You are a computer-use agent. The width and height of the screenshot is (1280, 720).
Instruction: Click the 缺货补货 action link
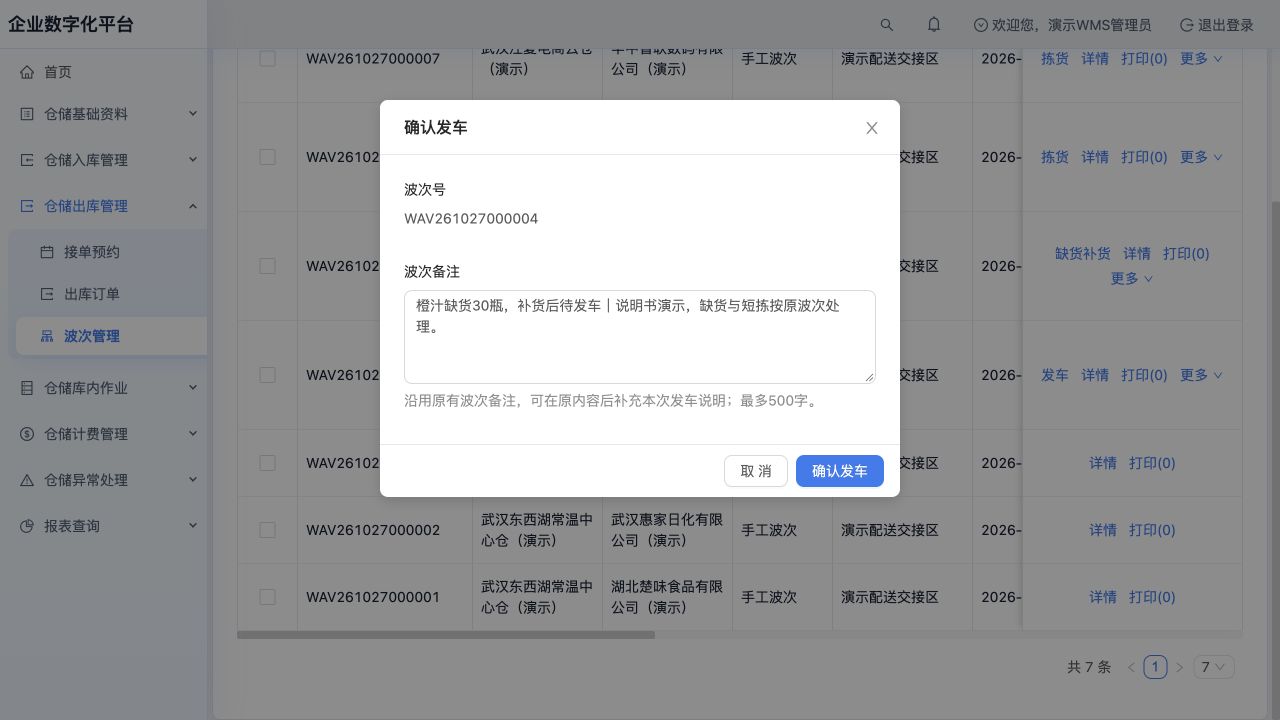tap(1083, 254)
